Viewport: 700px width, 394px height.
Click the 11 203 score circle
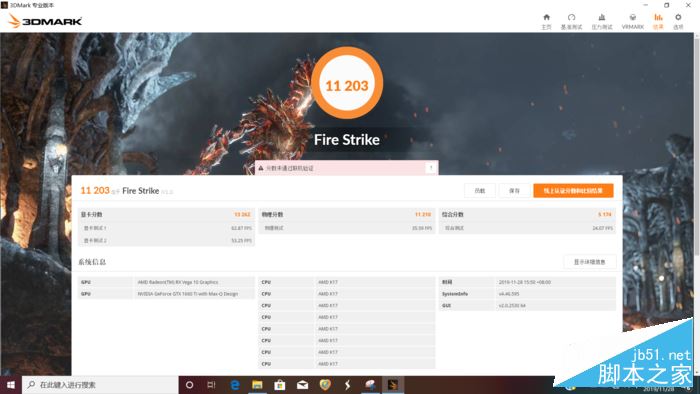click(x=347, y=83)
